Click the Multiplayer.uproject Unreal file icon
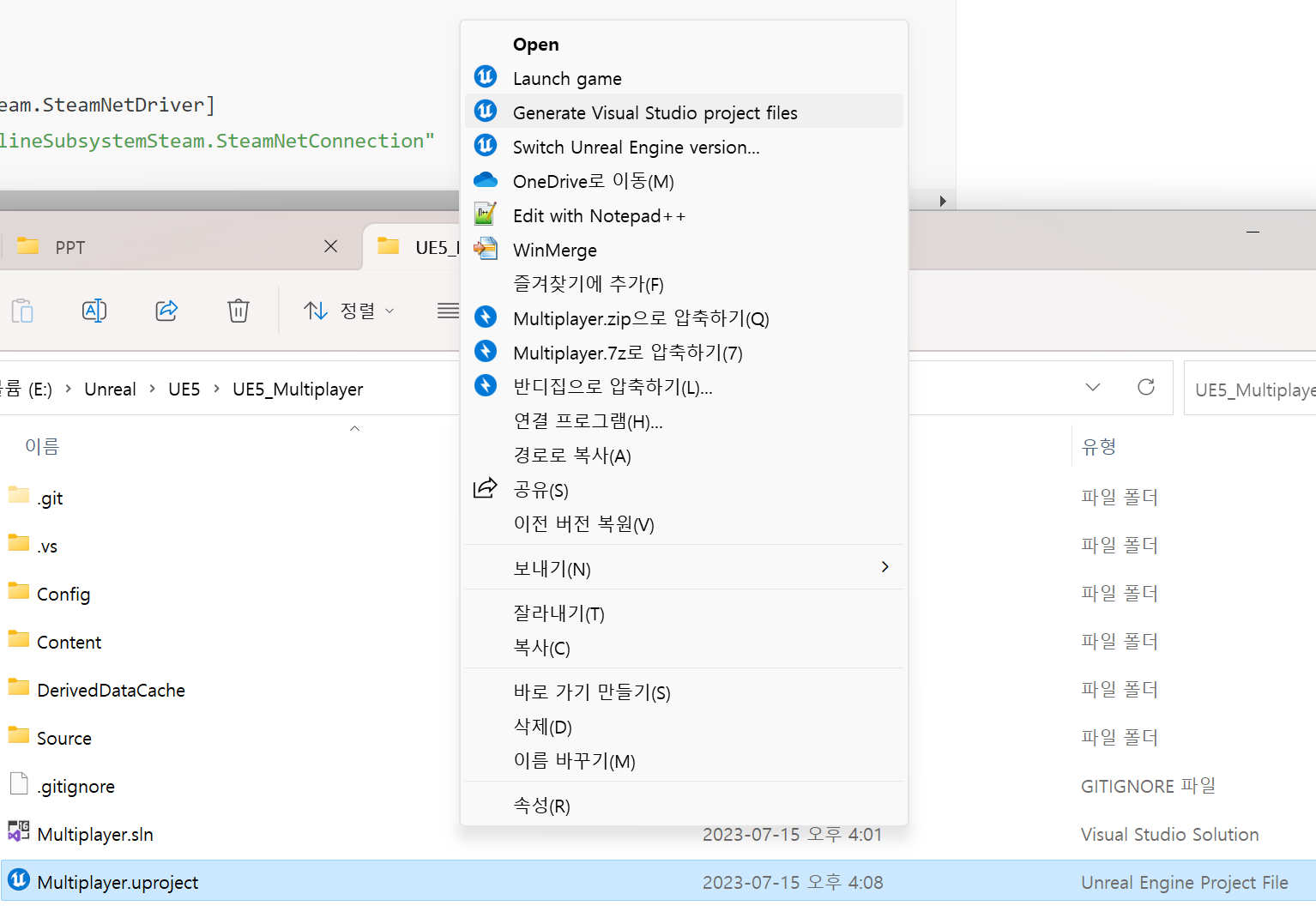 (x=18, y=880)
